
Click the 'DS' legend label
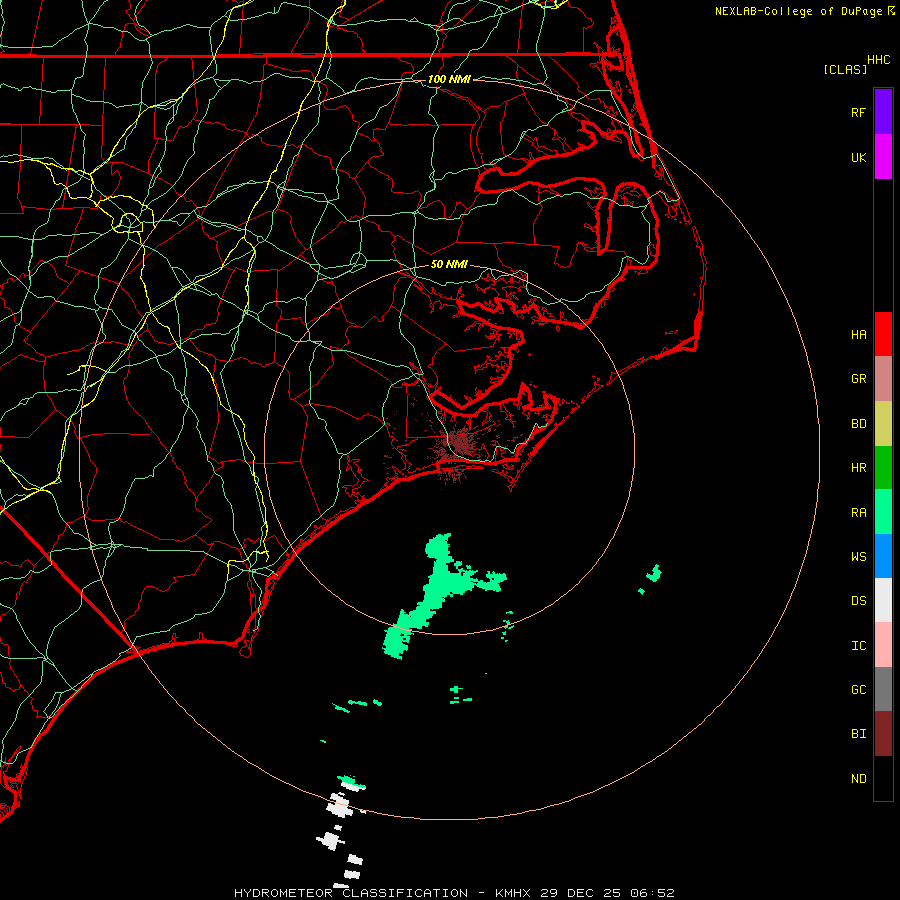858,601
